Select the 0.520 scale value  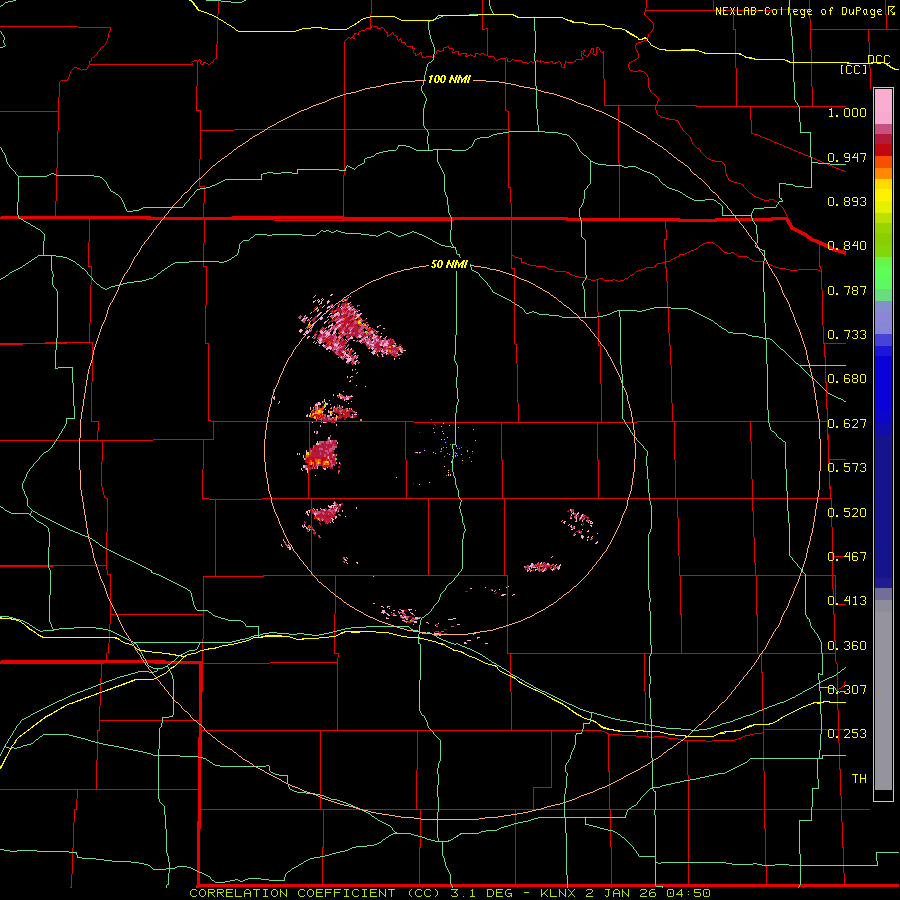pos(847,513)
